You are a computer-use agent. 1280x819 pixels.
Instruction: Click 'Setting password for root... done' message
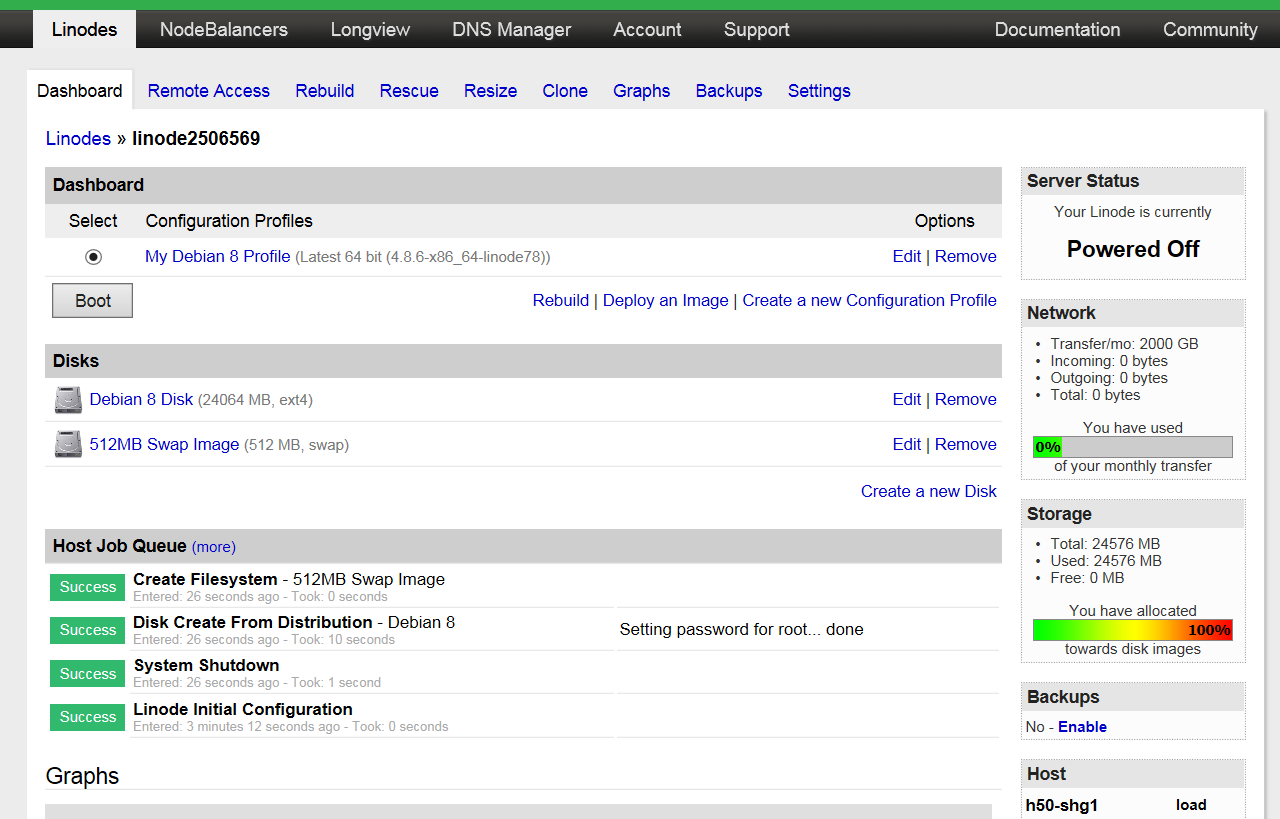(741, 630)
